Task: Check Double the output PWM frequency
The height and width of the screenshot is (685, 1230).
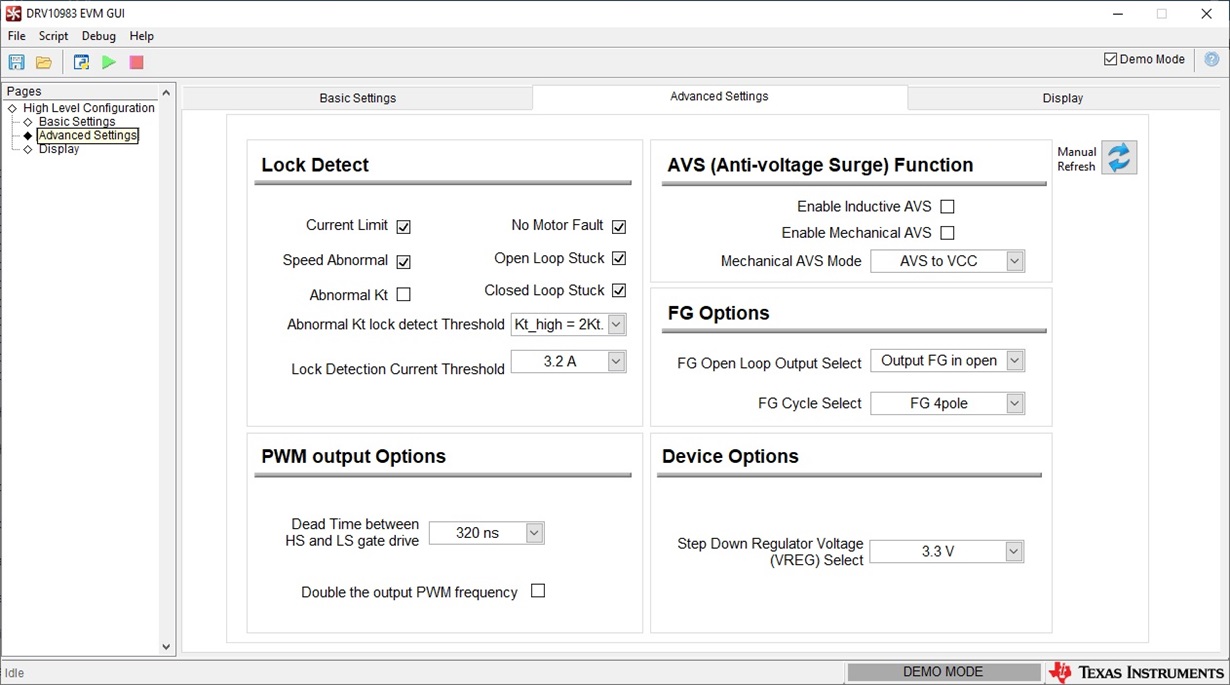Action: click(x=538, y=591)
